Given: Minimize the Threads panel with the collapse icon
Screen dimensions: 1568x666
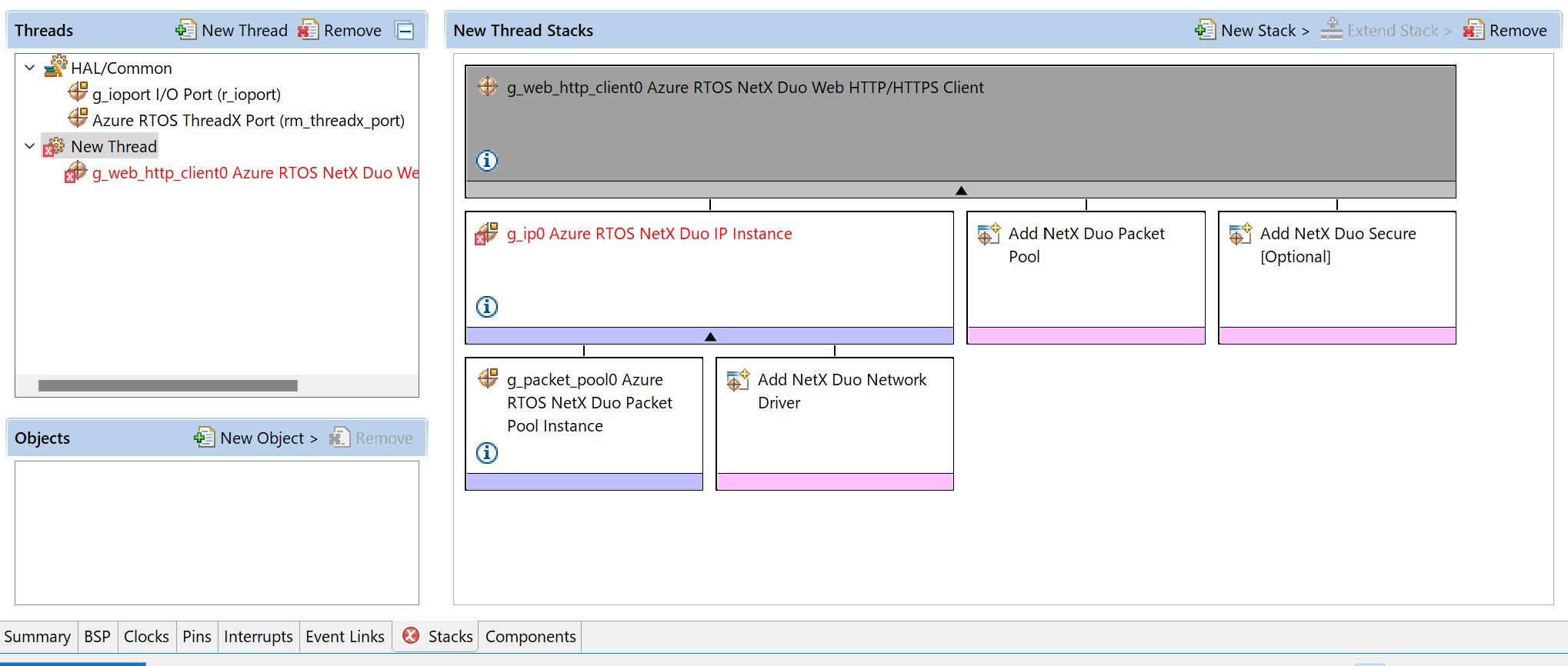Looking at the screenshot, I should [405, 31].
